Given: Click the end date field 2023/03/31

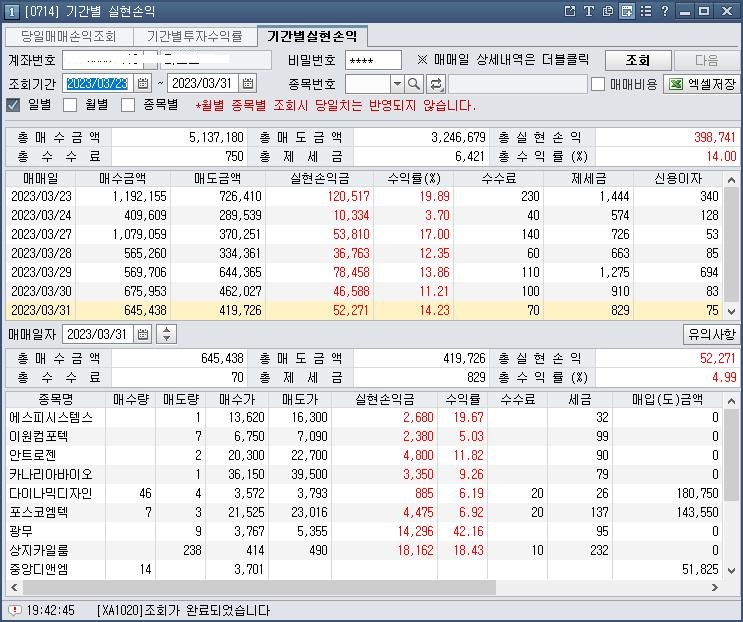Looking at the screenshot, I should pyautogui.click(x=203, y=84).
